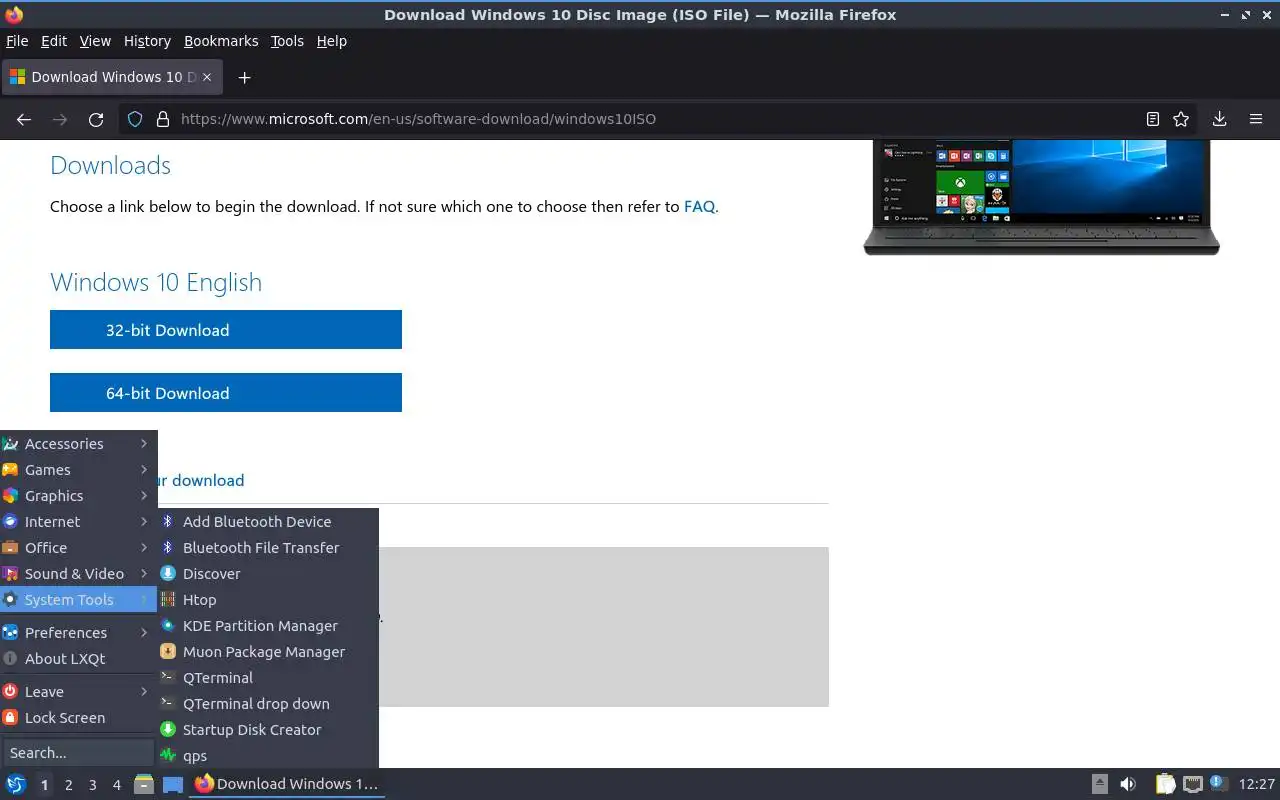Image resolution: width=1280 pixels, height=800 pixels.
Task: Switch to virtual desktop 4
Action: [x=116, y=785]
